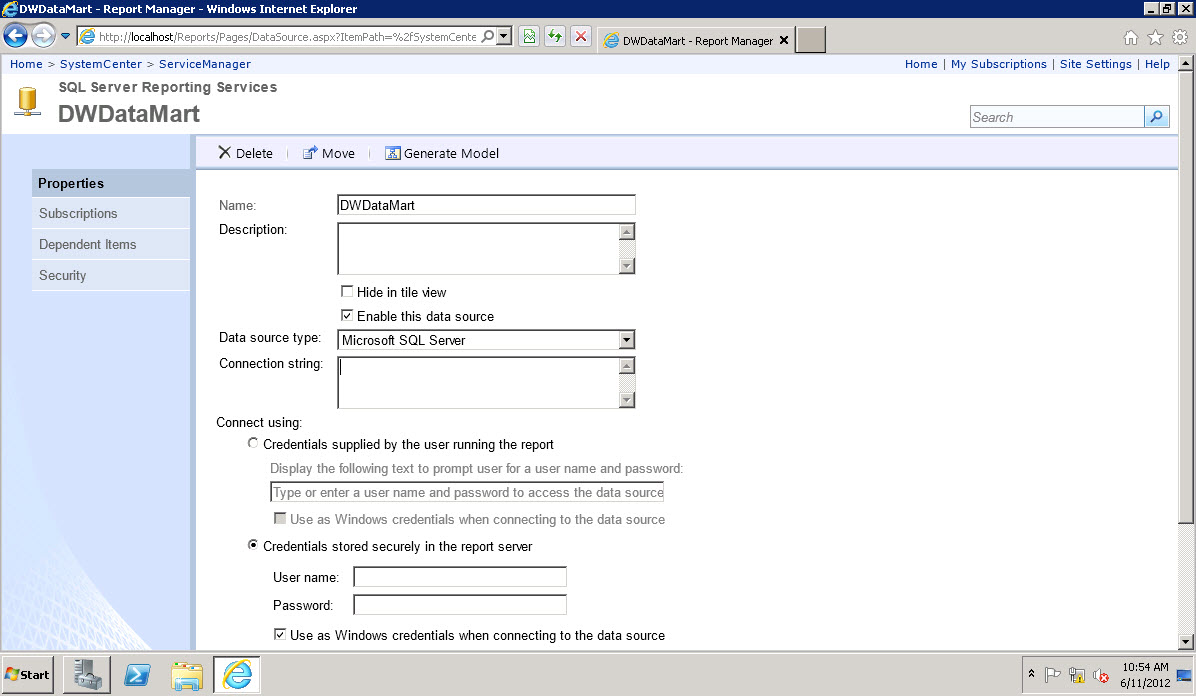Close the DWDataMart browser tab
This screenshot has width=1196, height=696.
point(783,40)
